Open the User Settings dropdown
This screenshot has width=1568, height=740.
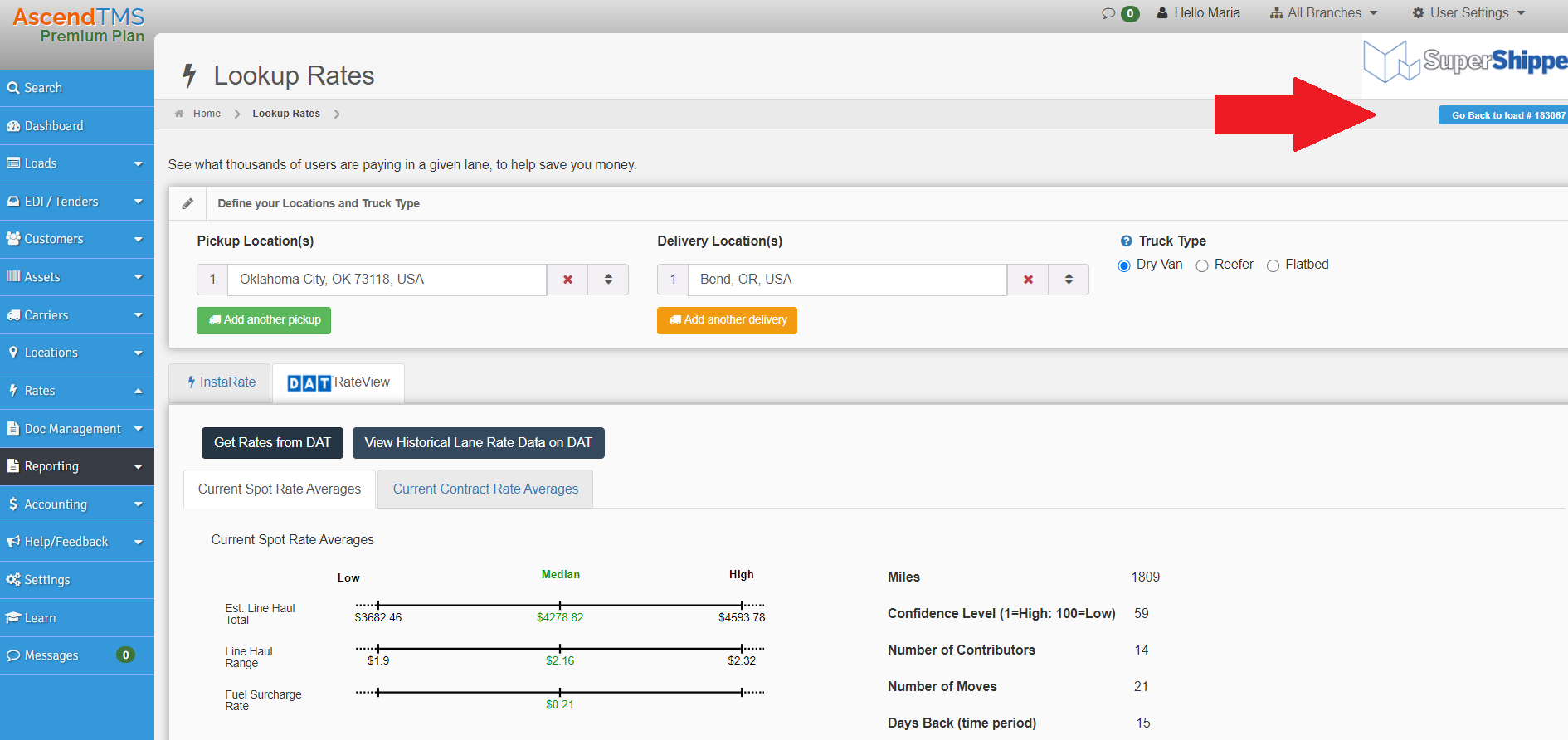pyautogui.click(x=1468, y=13)
